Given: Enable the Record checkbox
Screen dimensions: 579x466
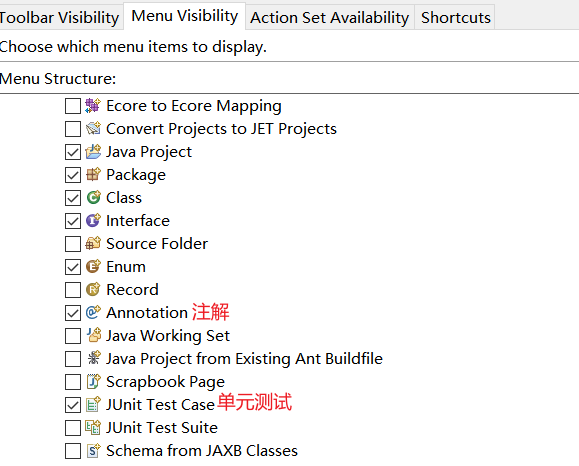Looking at the screenshot, I should [73, 290].
